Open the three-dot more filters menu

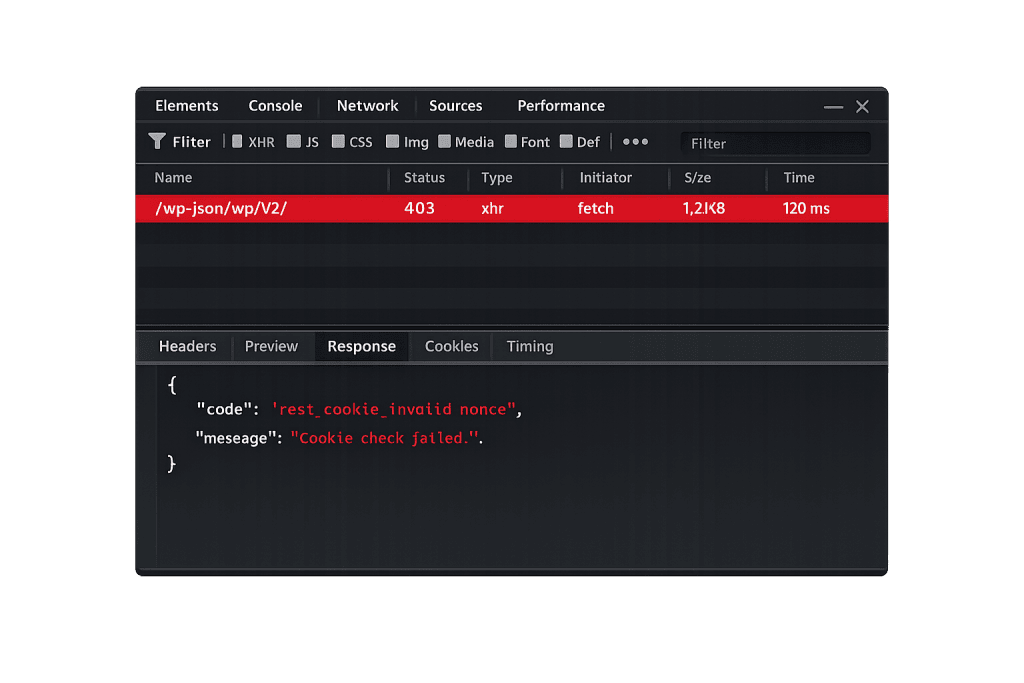click(635, 142)
